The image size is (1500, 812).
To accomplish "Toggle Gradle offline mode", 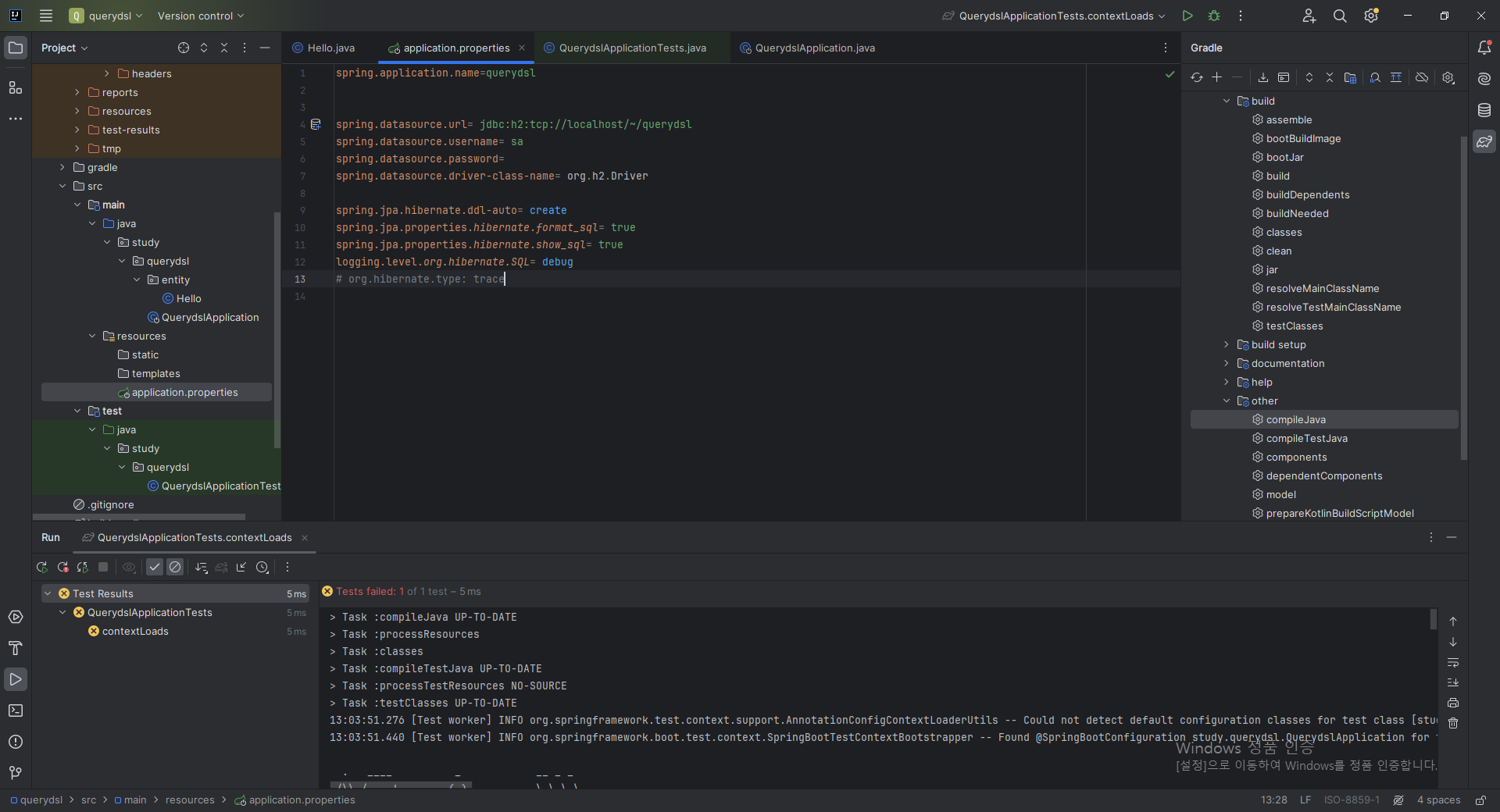I will (x=1422, y=77).
